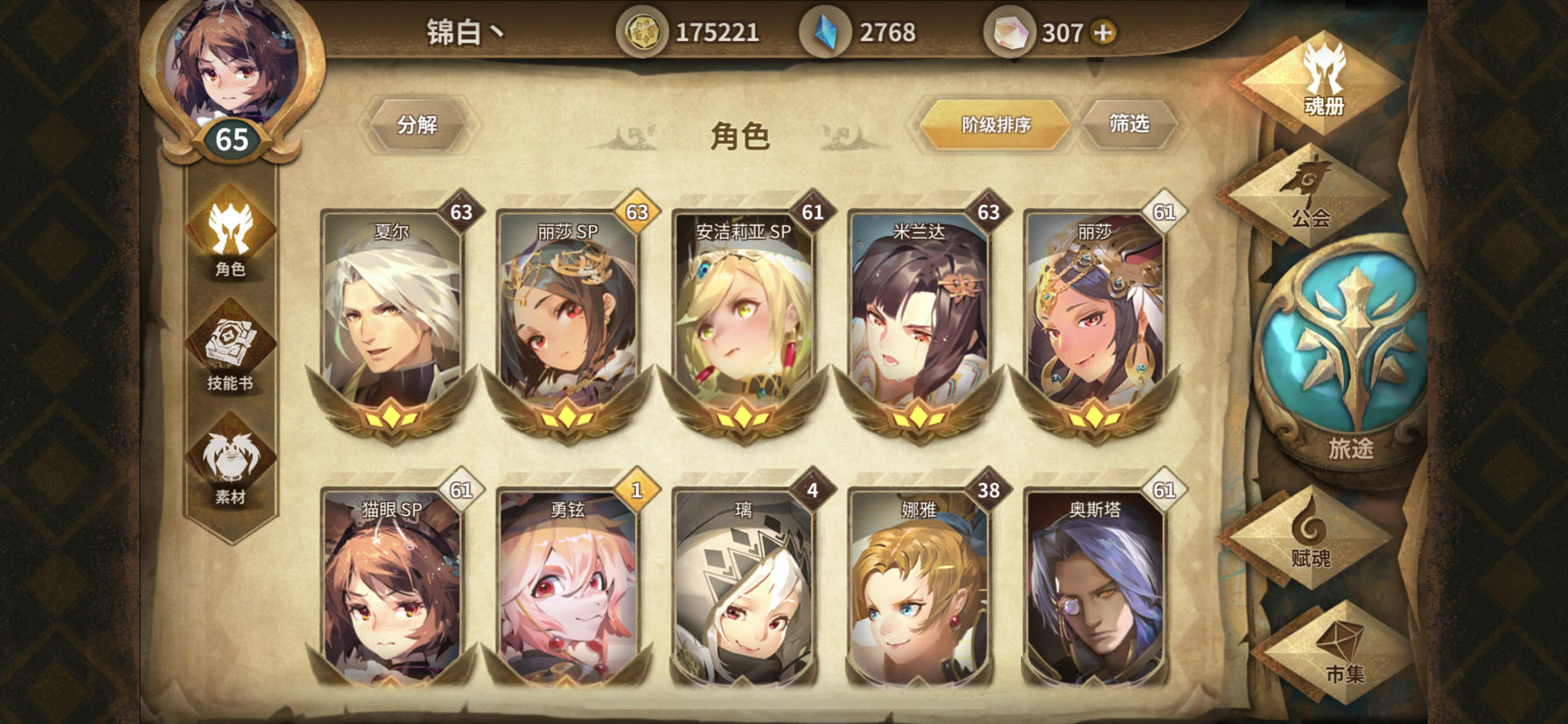Select the 娜雅 character card
Screen dimensions: 1568x724
point(919,586)
